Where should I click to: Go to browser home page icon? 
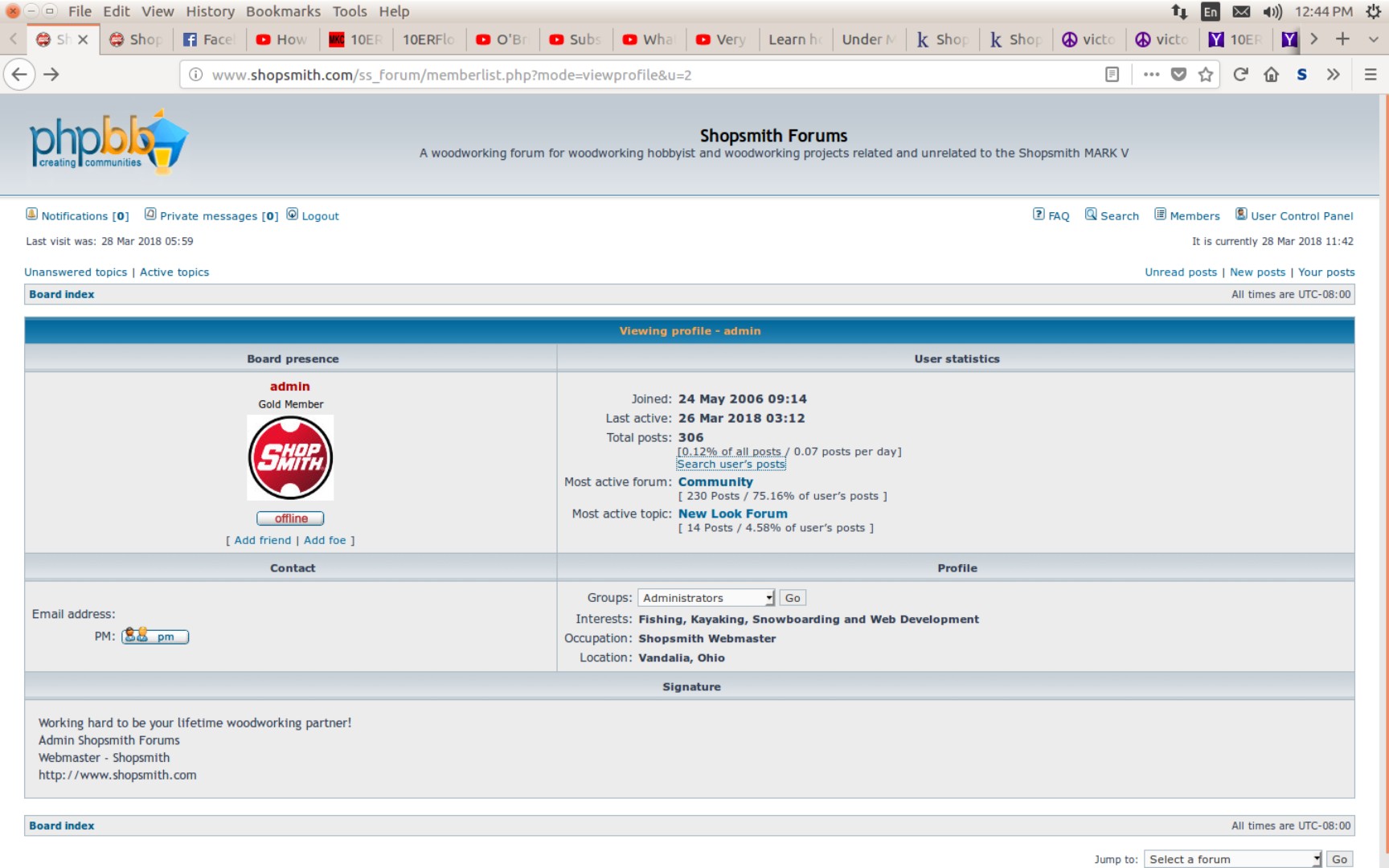tap(1271, 75)
